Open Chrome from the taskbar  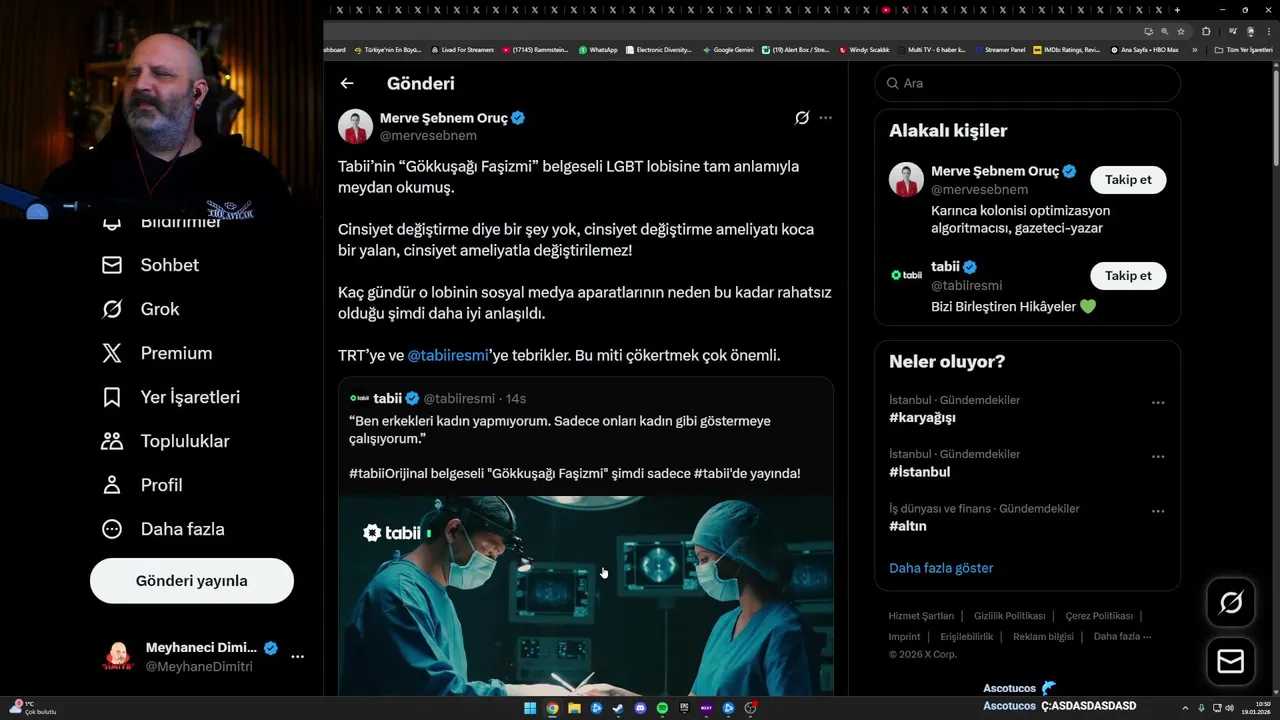pos(552,708)
